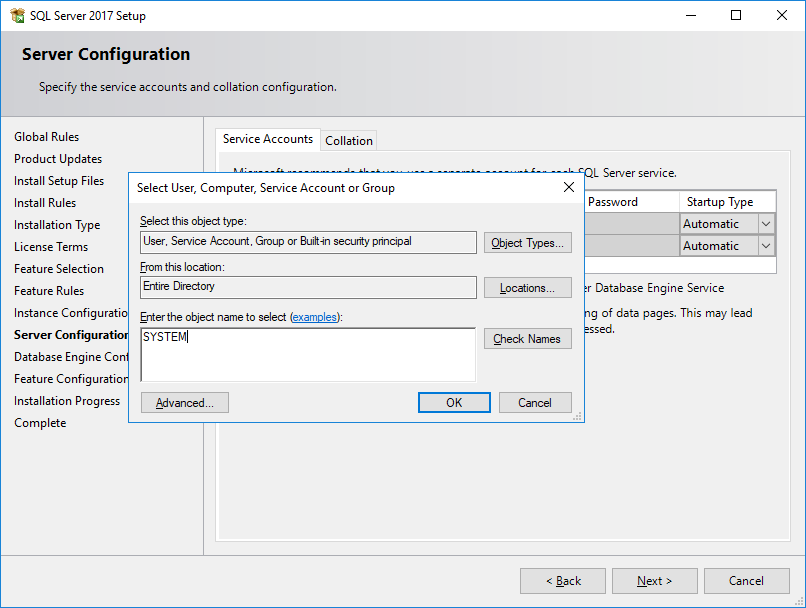This screenshot has height=608, width=806.
Task: Click the Password column header
Action: (632, 202)
